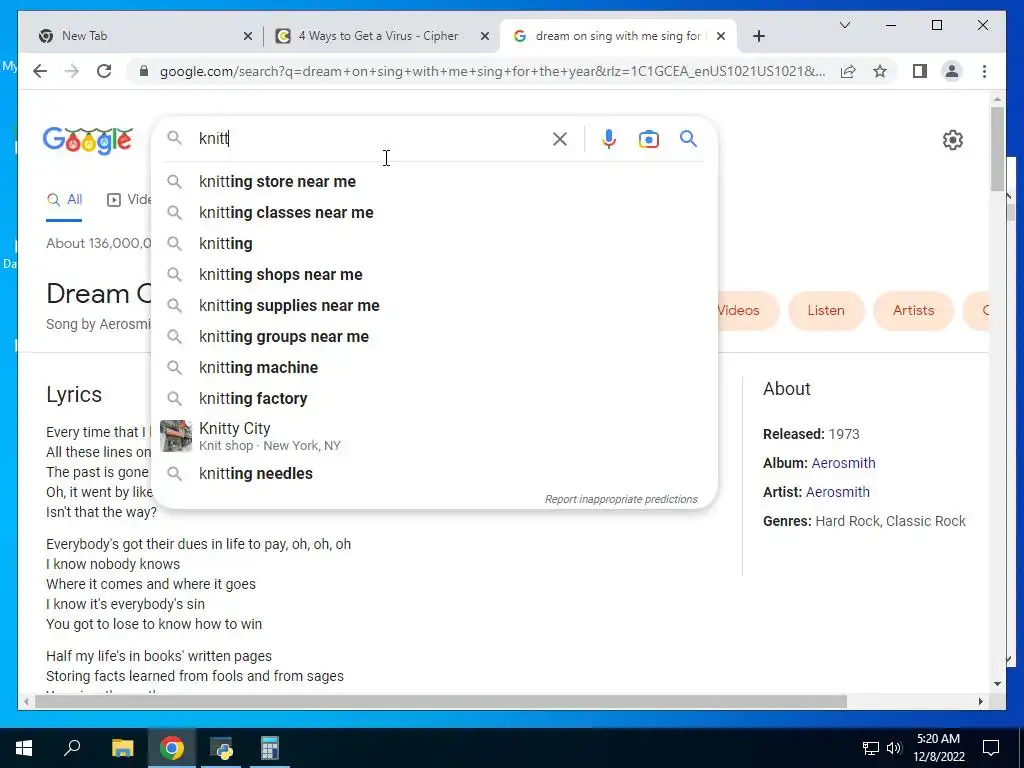Choose suggestion knitting shops near me

434,274
